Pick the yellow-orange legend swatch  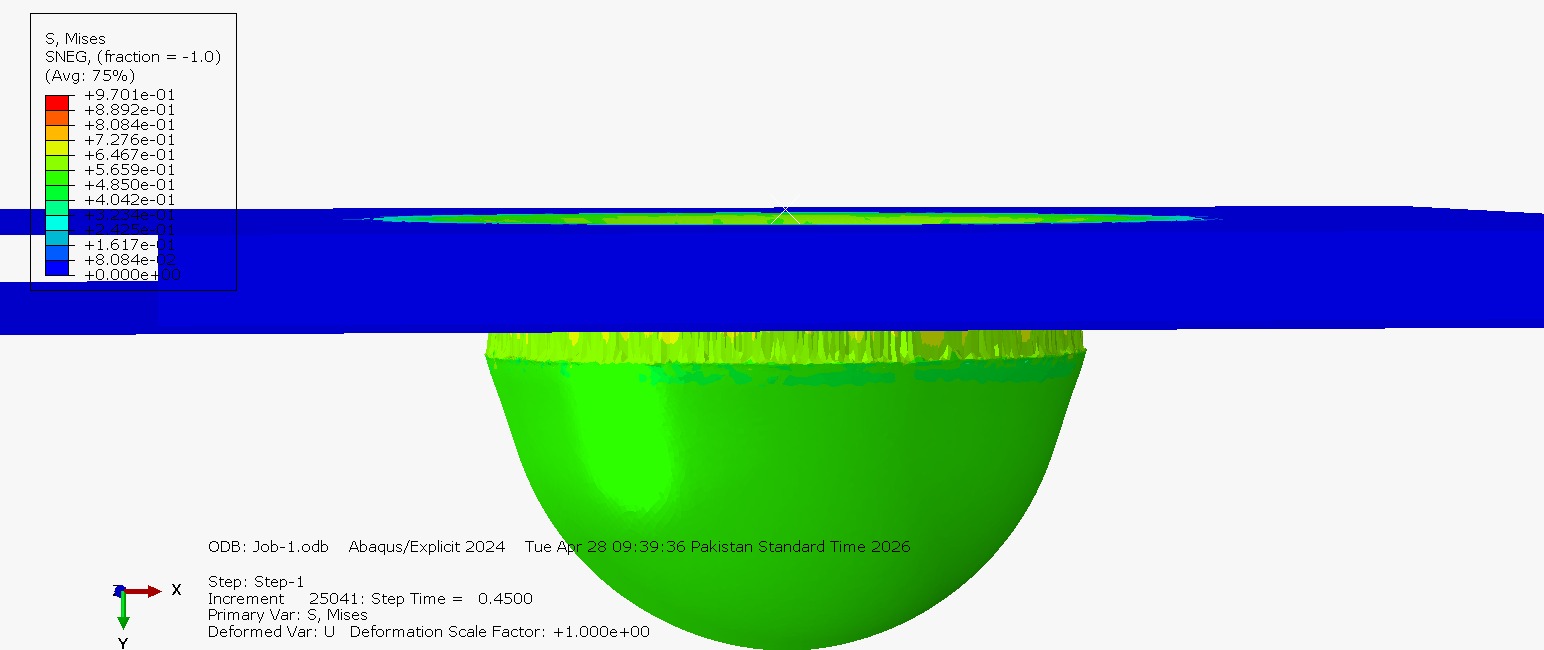57,132
